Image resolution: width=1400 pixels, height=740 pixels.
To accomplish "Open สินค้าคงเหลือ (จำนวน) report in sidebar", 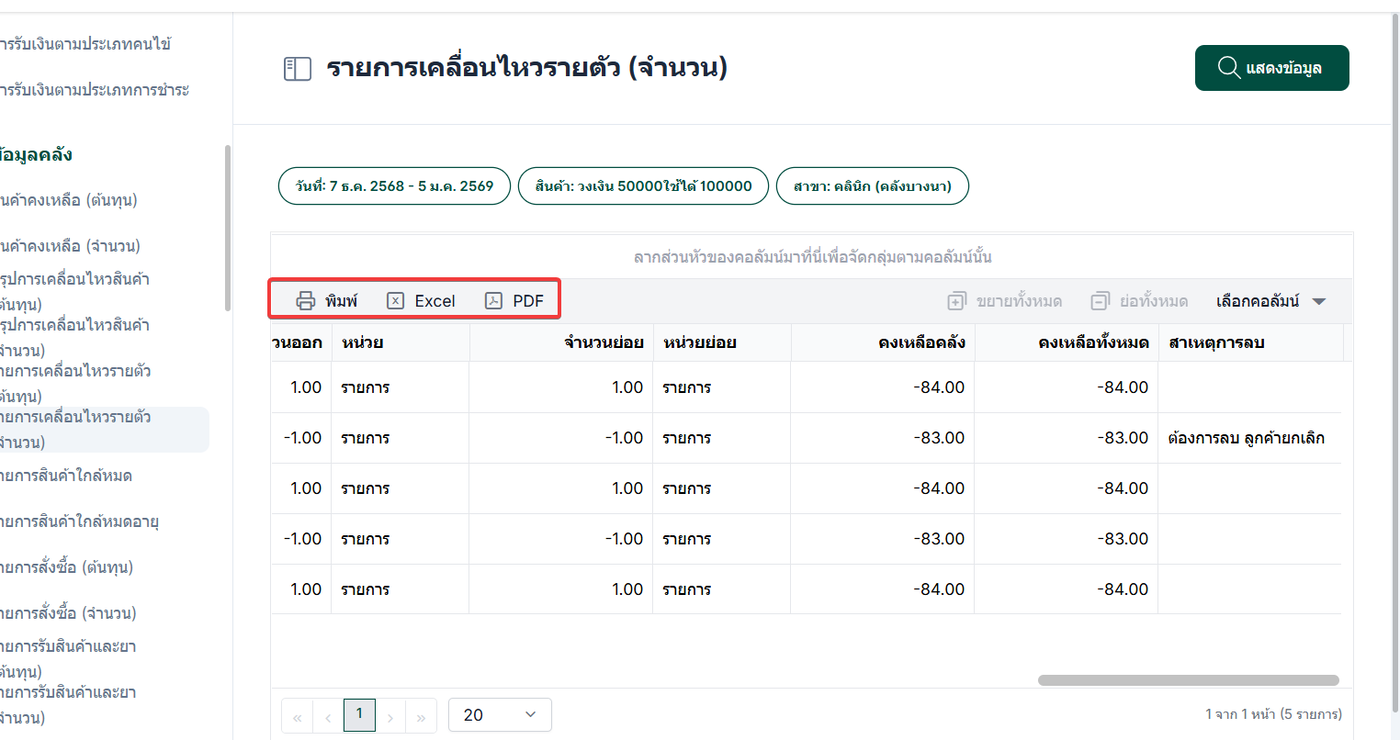I will point(70,246).
